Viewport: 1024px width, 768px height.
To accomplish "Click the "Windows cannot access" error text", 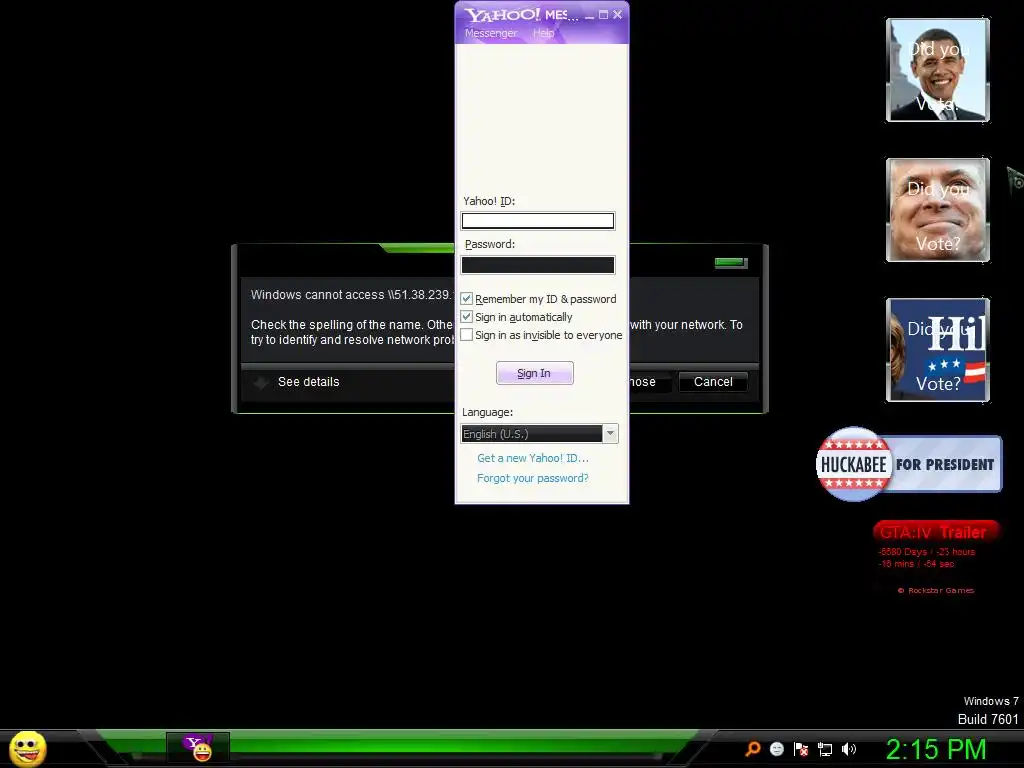I will click(x=351, y=295).
